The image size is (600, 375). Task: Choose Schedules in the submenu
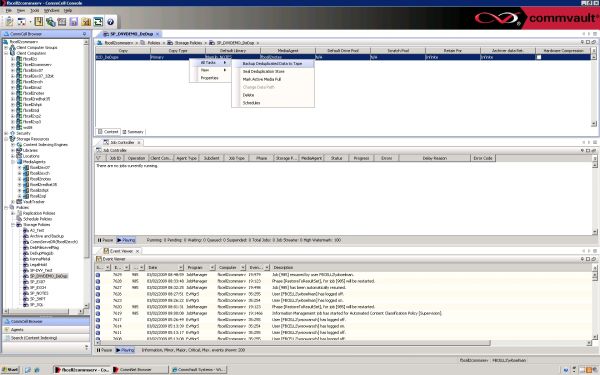tap(251, 103)
